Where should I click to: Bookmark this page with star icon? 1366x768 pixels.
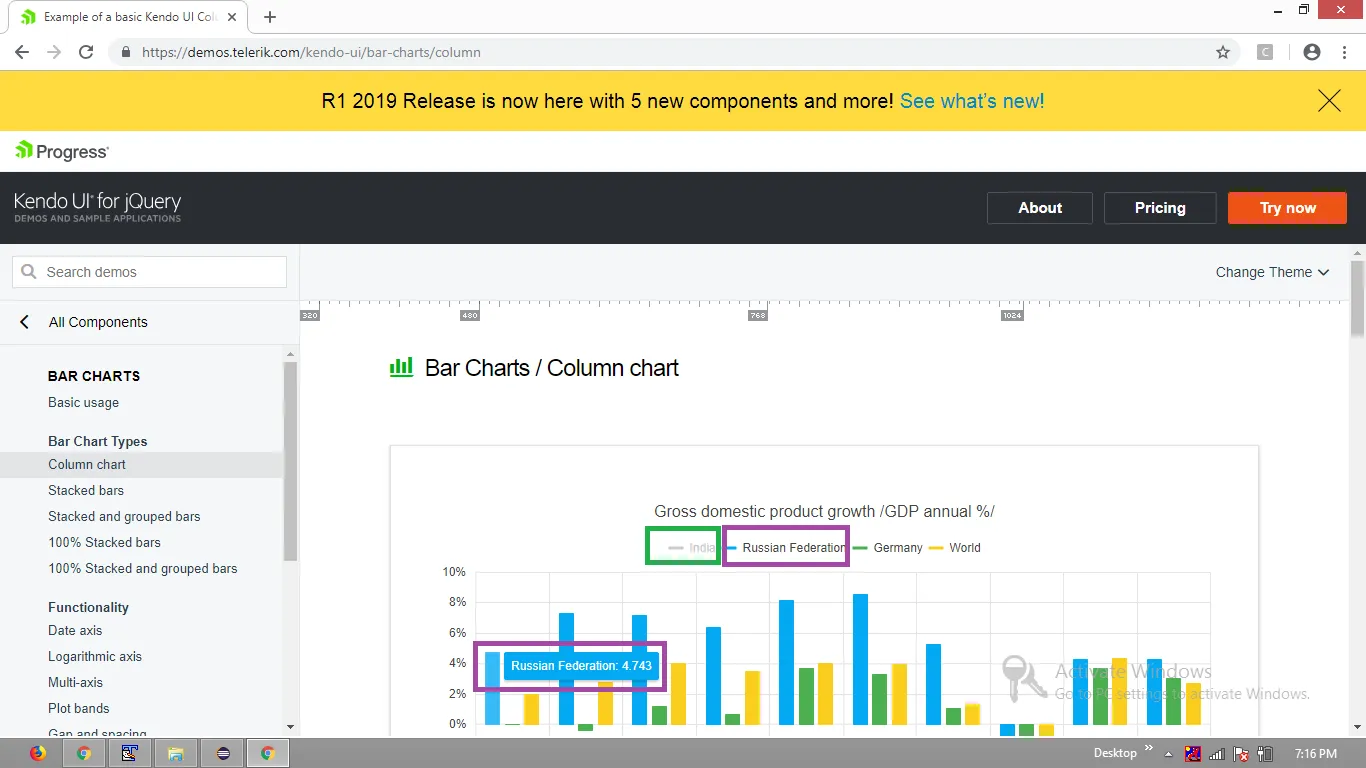click(1223, 52)
